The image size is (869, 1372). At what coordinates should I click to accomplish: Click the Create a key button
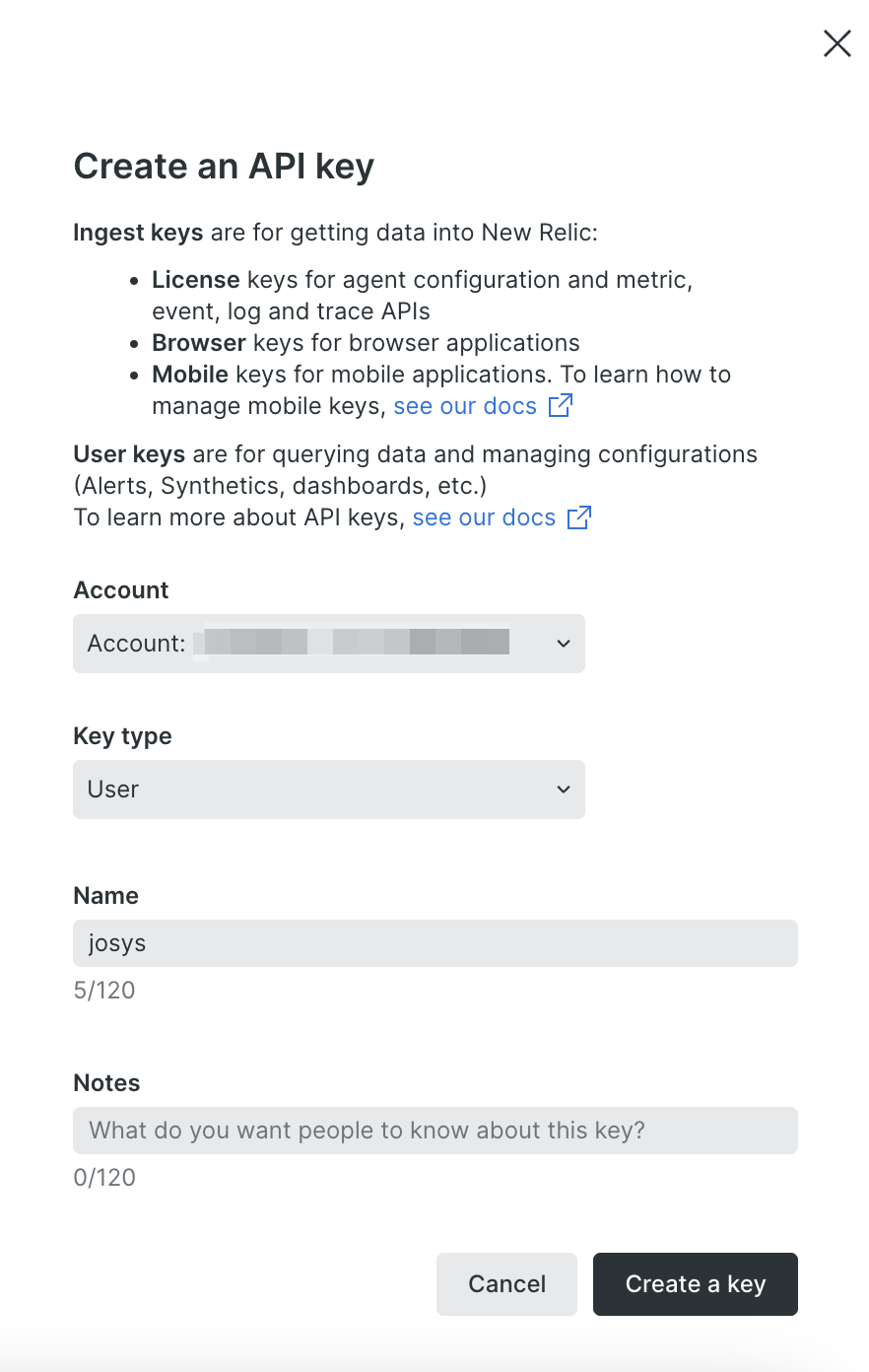click(x=695, y=1284)
